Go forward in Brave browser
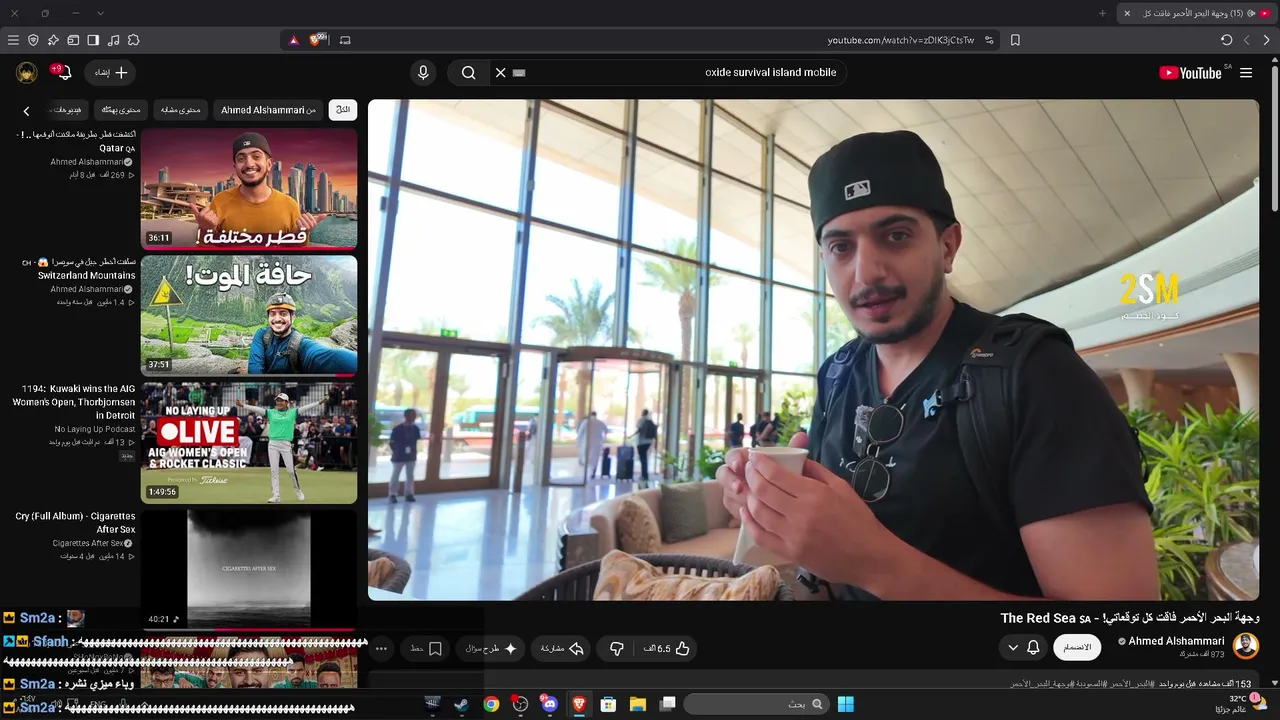Image resolution: width=1280 pixels, height=720 pixels. [1247, 40]
